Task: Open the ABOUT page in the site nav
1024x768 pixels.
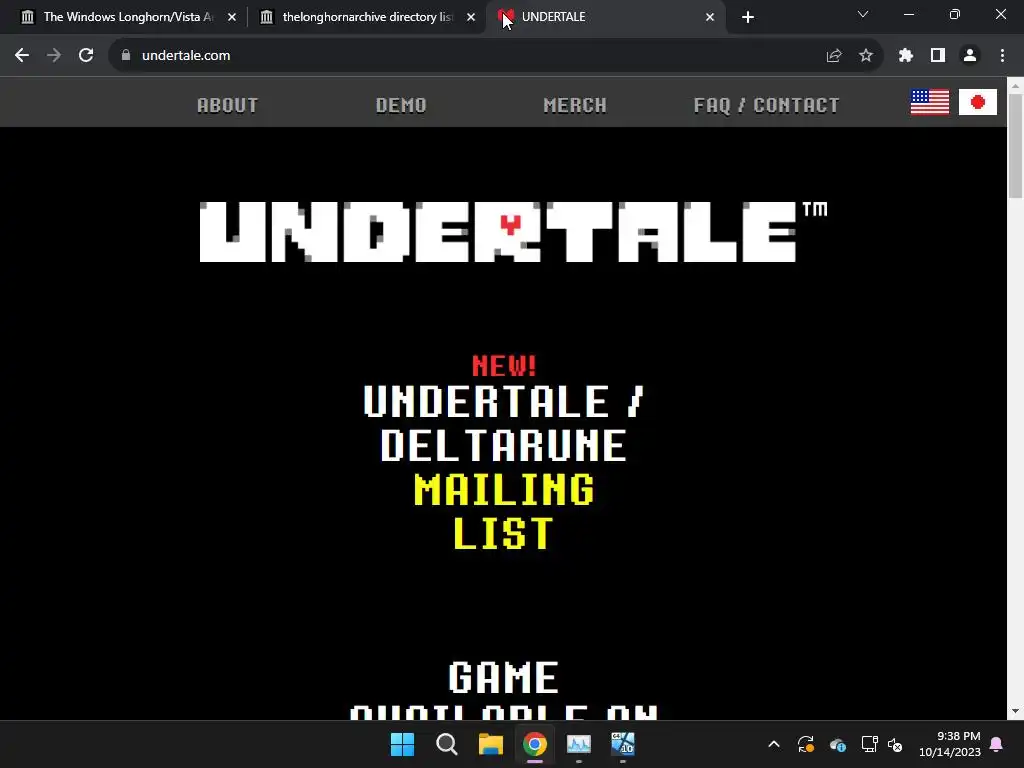Action: click(x=227, y=105)
